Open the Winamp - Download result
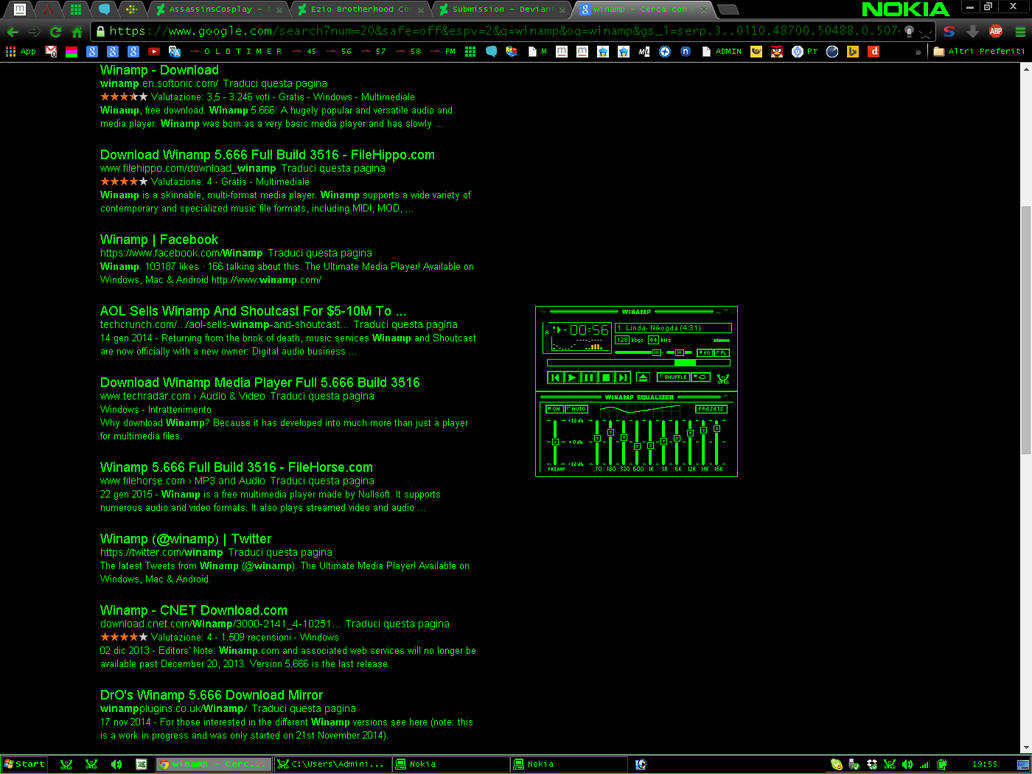1032x774 pixels. (x=159, y=70)
